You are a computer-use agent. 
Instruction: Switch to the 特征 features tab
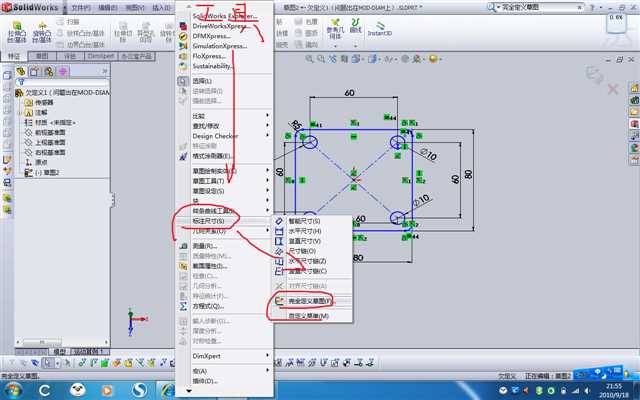click(x=14, y=56)
